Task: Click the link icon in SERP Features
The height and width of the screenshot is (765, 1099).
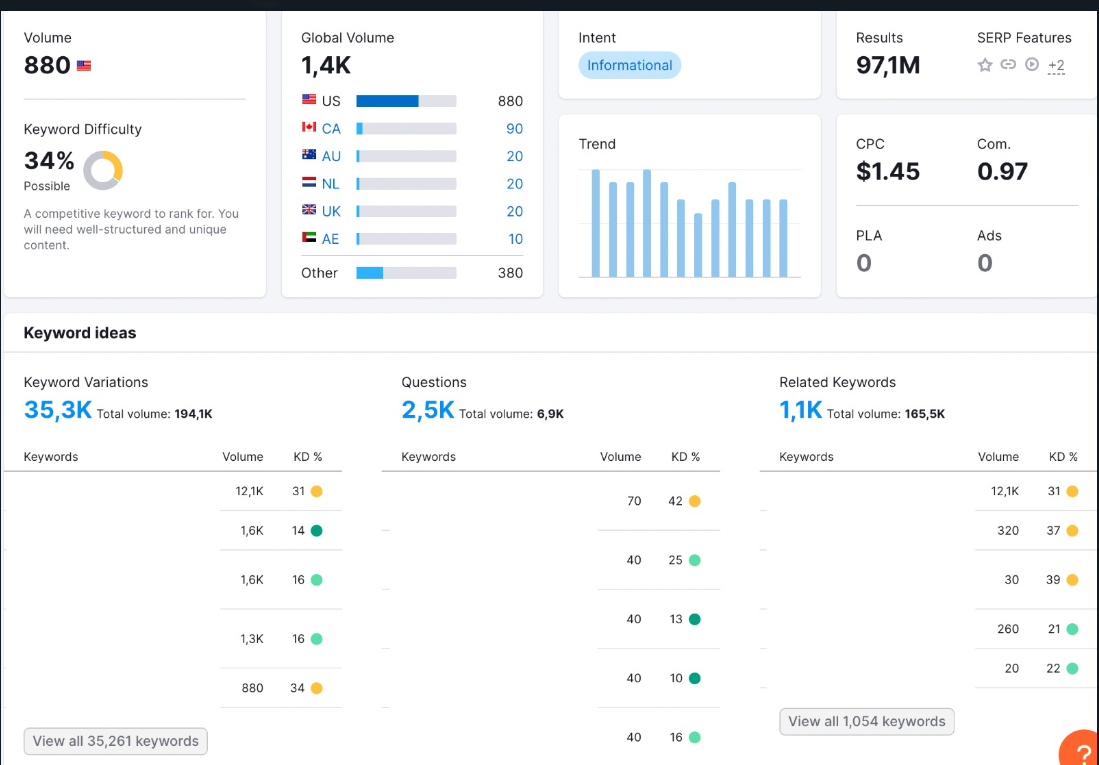Action: click(1008, 65)
